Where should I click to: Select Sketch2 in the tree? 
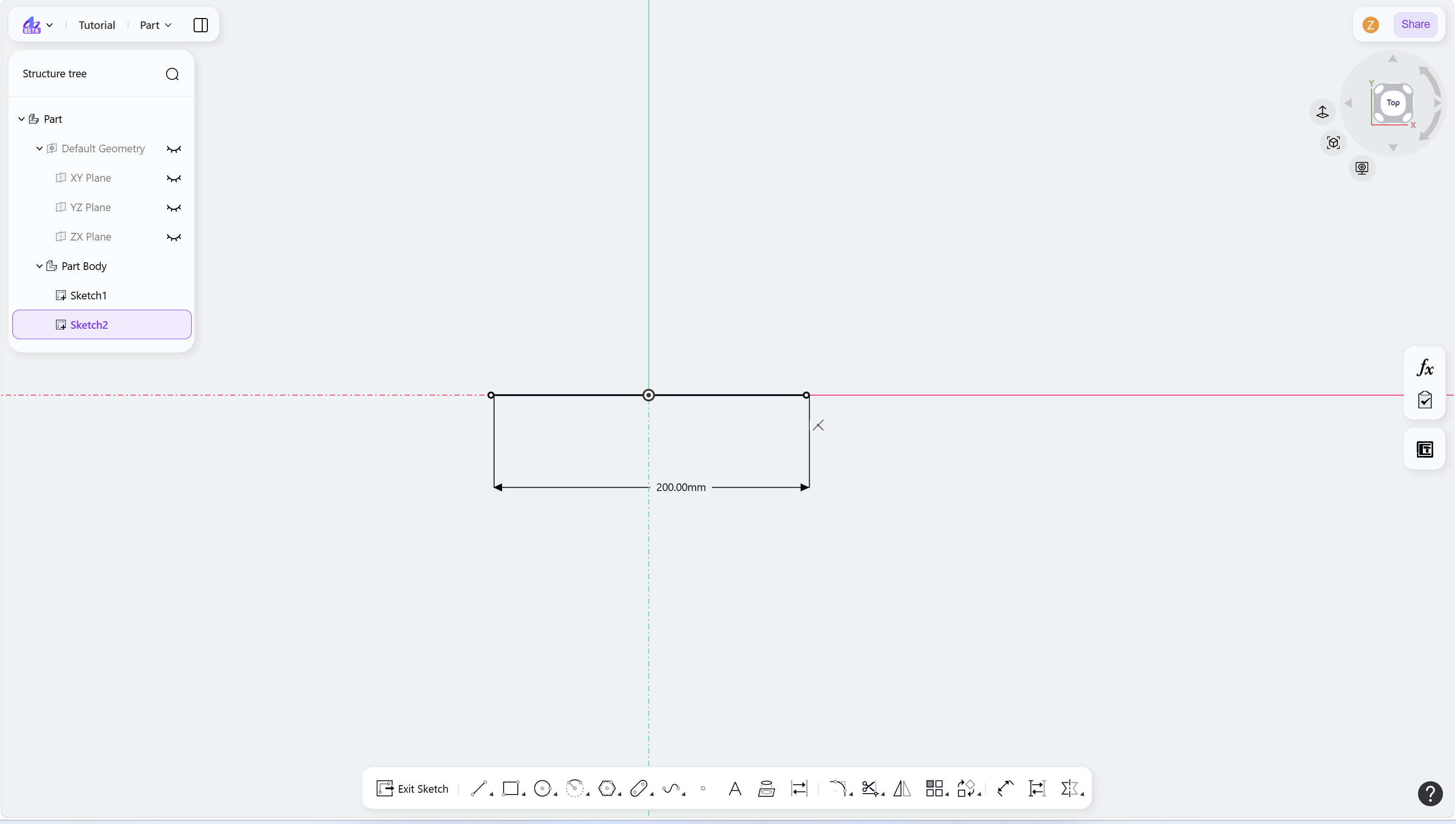point(102,325)
